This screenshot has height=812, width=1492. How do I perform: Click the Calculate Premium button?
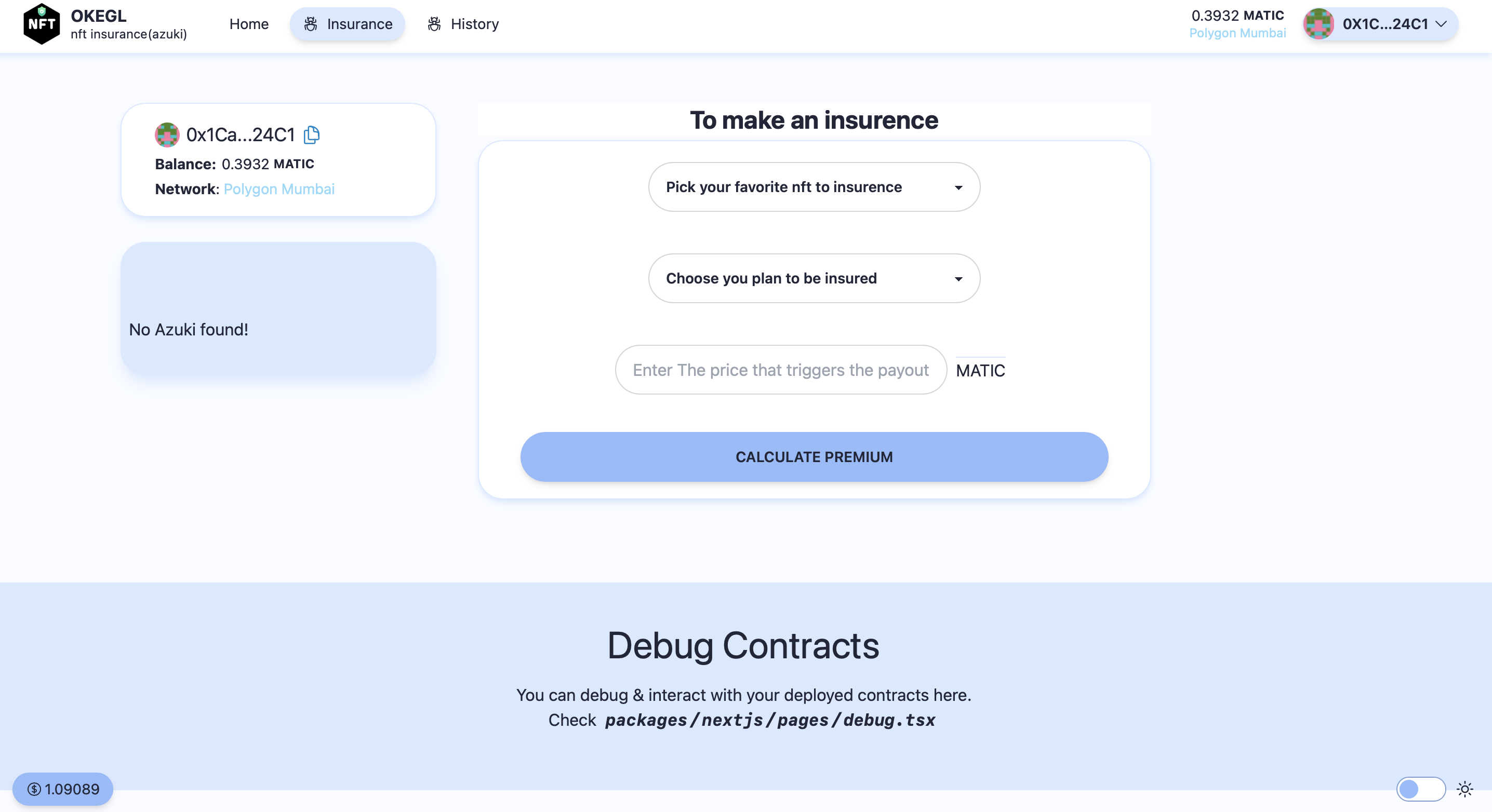814,457
